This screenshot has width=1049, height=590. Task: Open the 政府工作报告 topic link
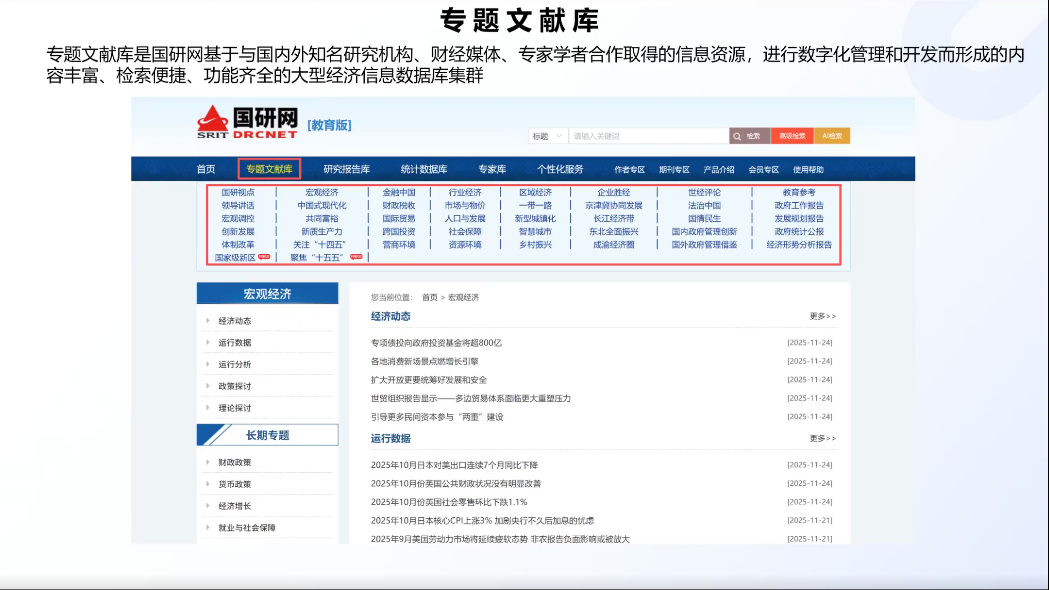click(798, 205)
